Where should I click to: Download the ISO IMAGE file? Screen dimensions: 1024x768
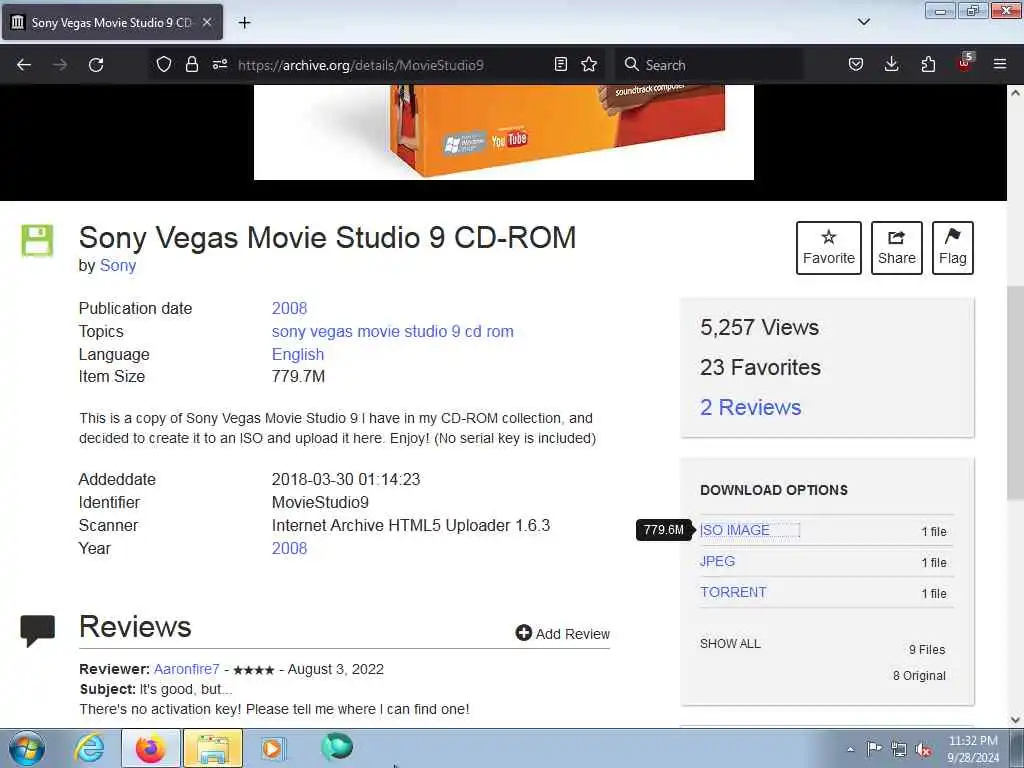pyautogui.click(x=735, y=530)
